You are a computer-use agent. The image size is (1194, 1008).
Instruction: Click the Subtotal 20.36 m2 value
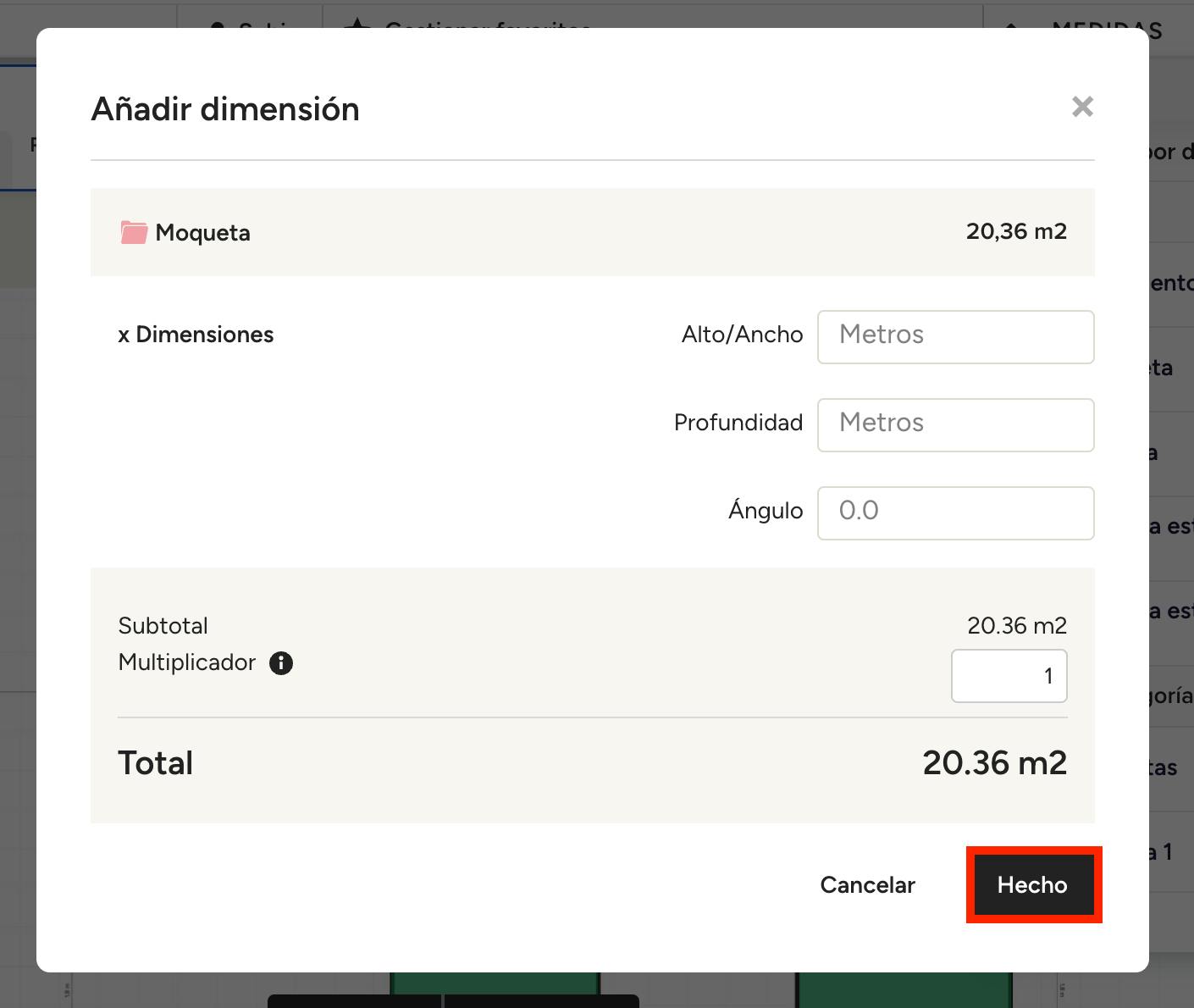coord(1016,626)
